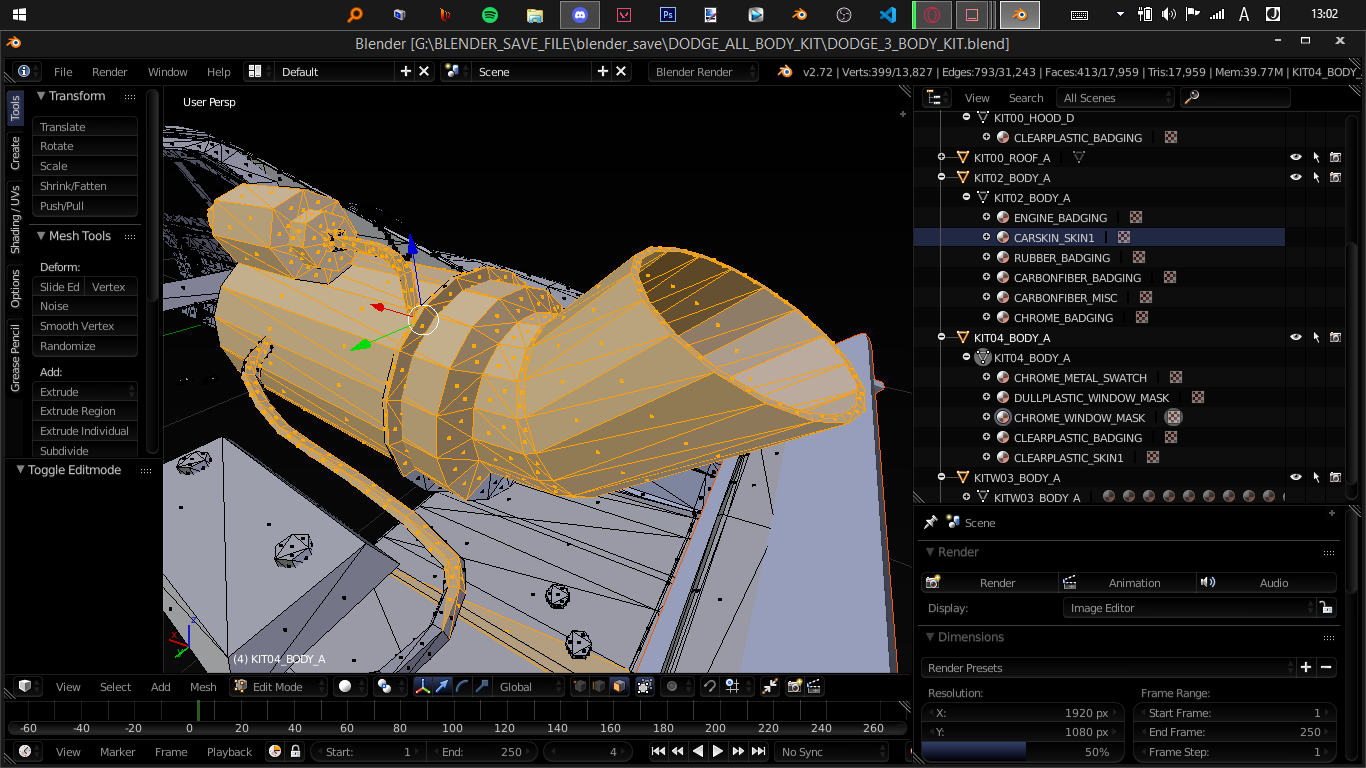Screen dimensions: 1366x768
Task: Toggle selectability of KITW03_BODY_A cursor icon
Action: (x=1316, y=477)
